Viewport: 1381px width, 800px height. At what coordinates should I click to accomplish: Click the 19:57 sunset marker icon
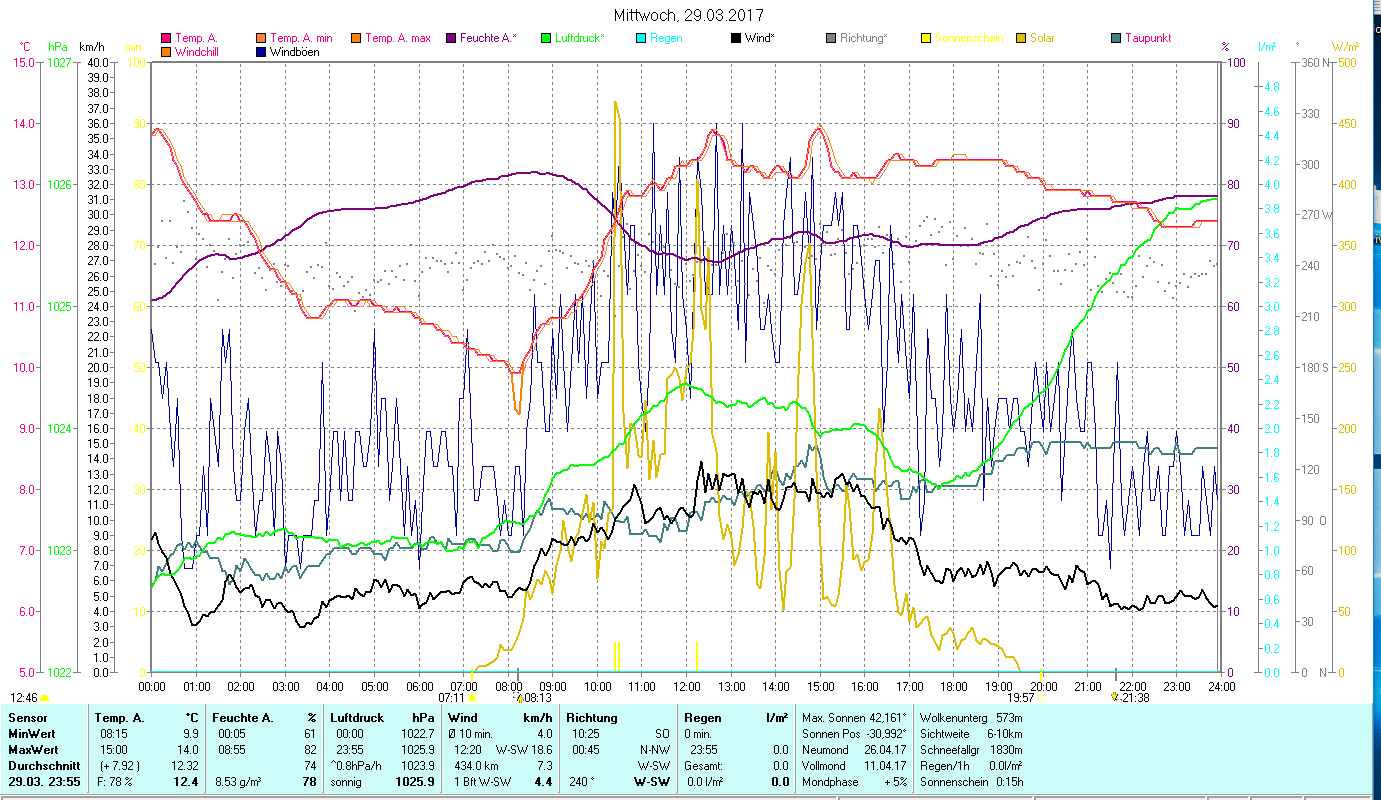(1041, 698)
